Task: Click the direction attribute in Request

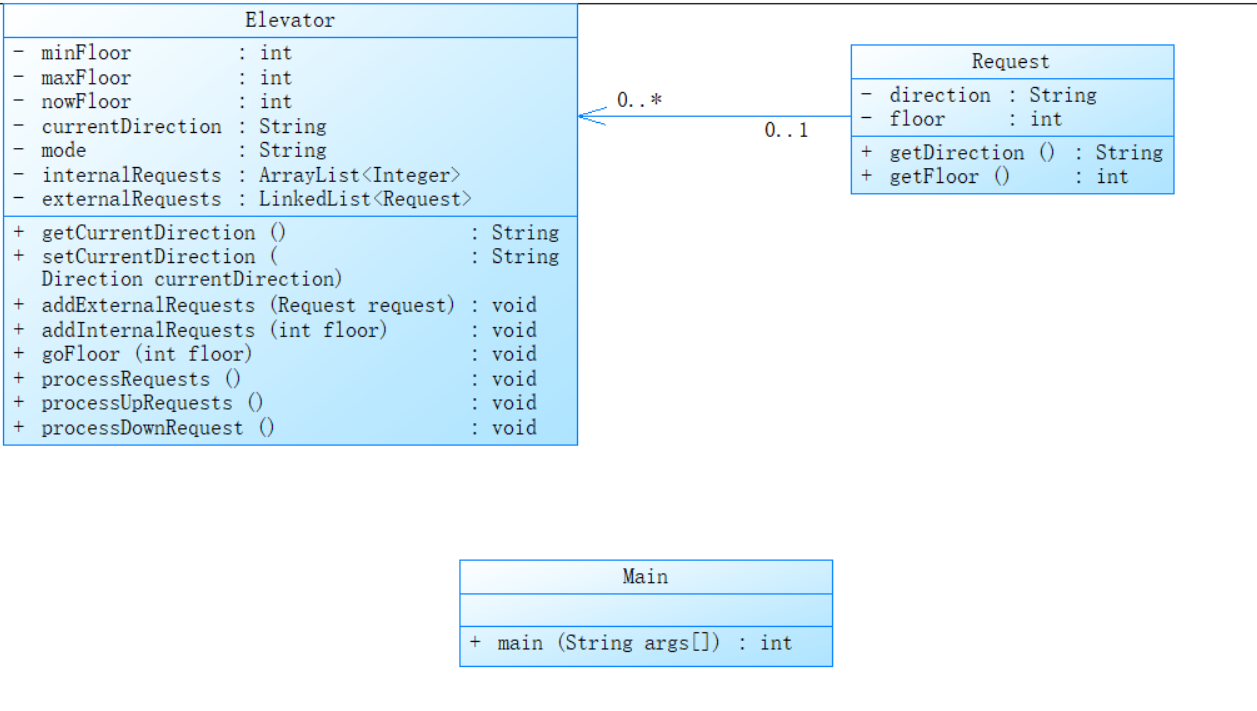Action: click(940, 95)
